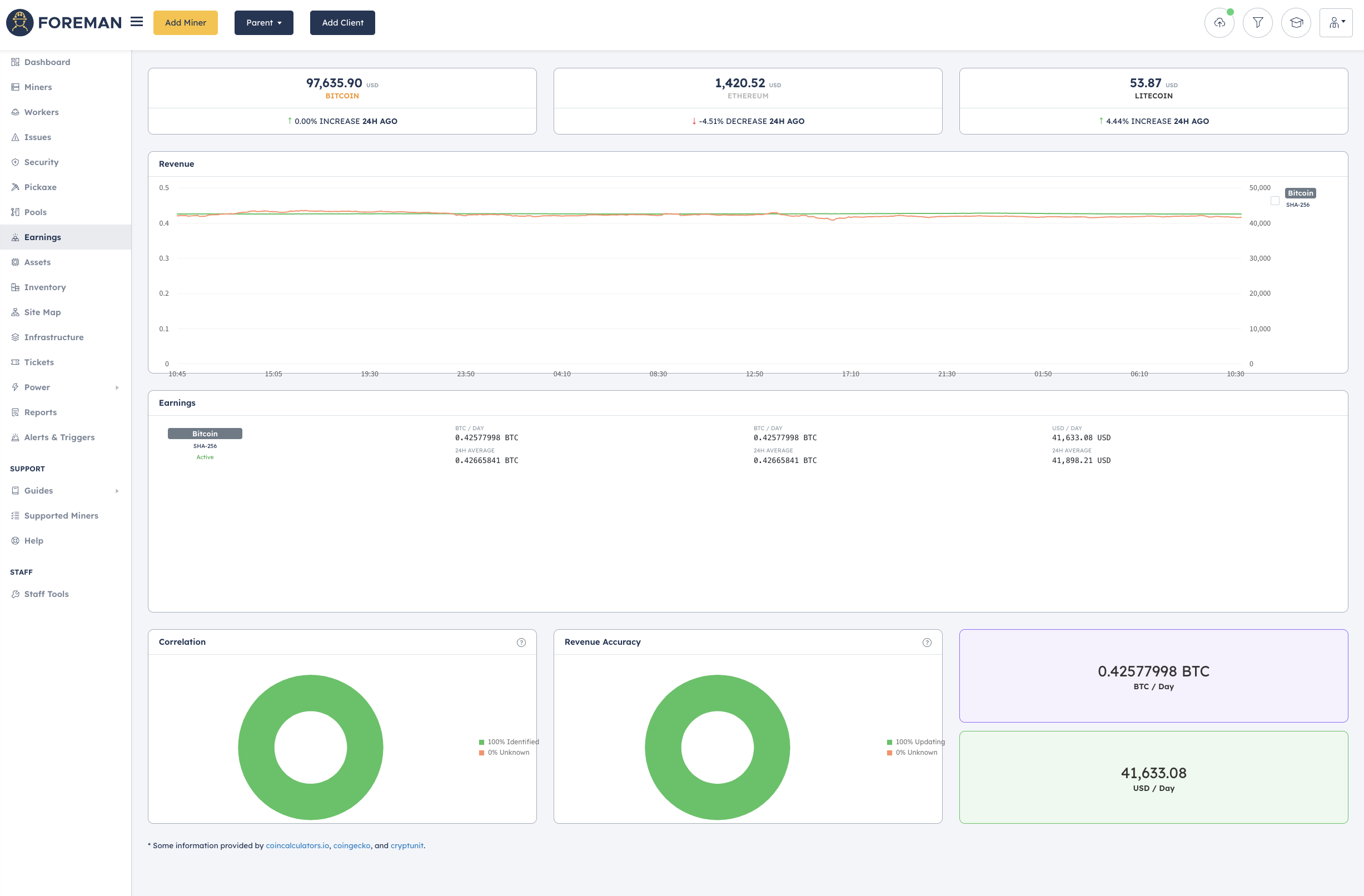The image size is (1364, 896).
Task: Open the Supported Miners menu item
Action: (61, 516)
